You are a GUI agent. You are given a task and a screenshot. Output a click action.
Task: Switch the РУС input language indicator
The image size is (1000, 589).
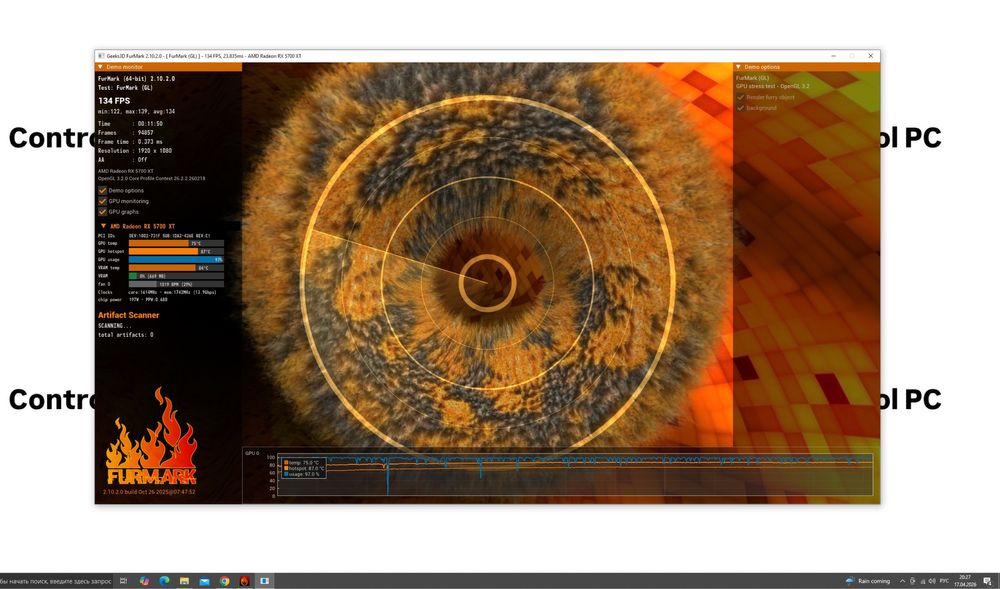click(943, 581)
